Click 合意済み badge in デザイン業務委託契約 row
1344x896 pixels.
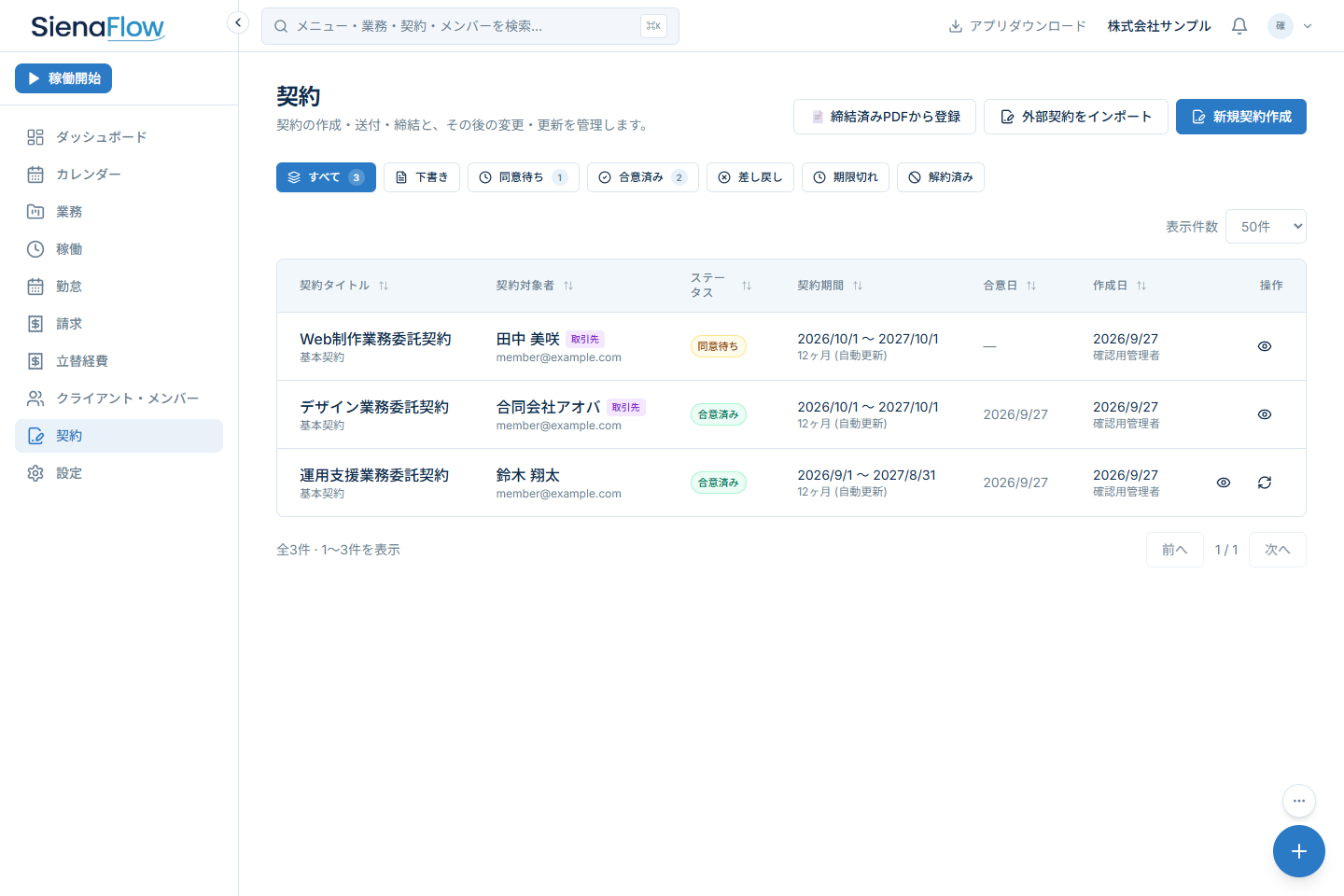click(718, 414)
